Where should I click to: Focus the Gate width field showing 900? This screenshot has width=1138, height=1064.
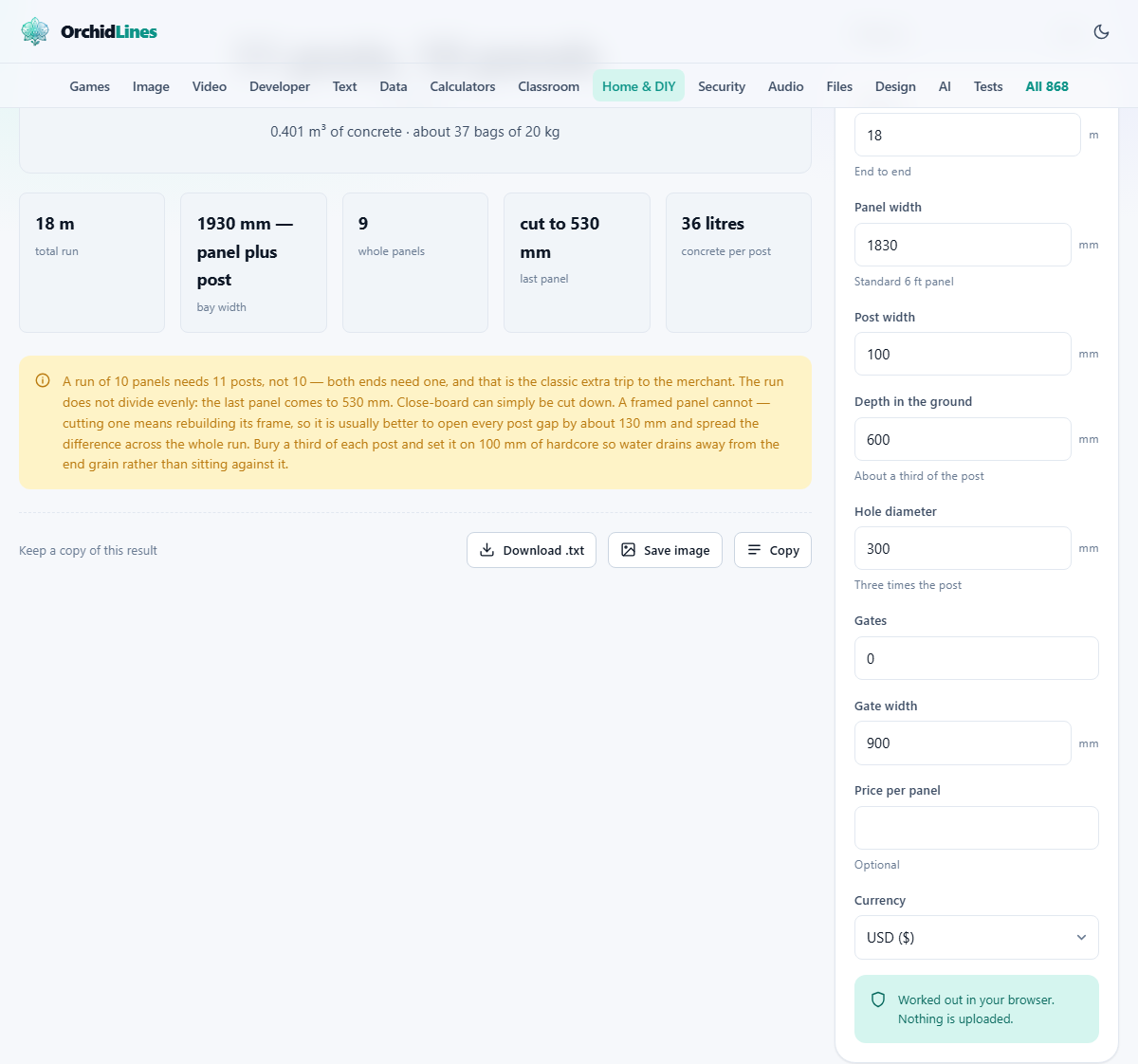(963, 743)
